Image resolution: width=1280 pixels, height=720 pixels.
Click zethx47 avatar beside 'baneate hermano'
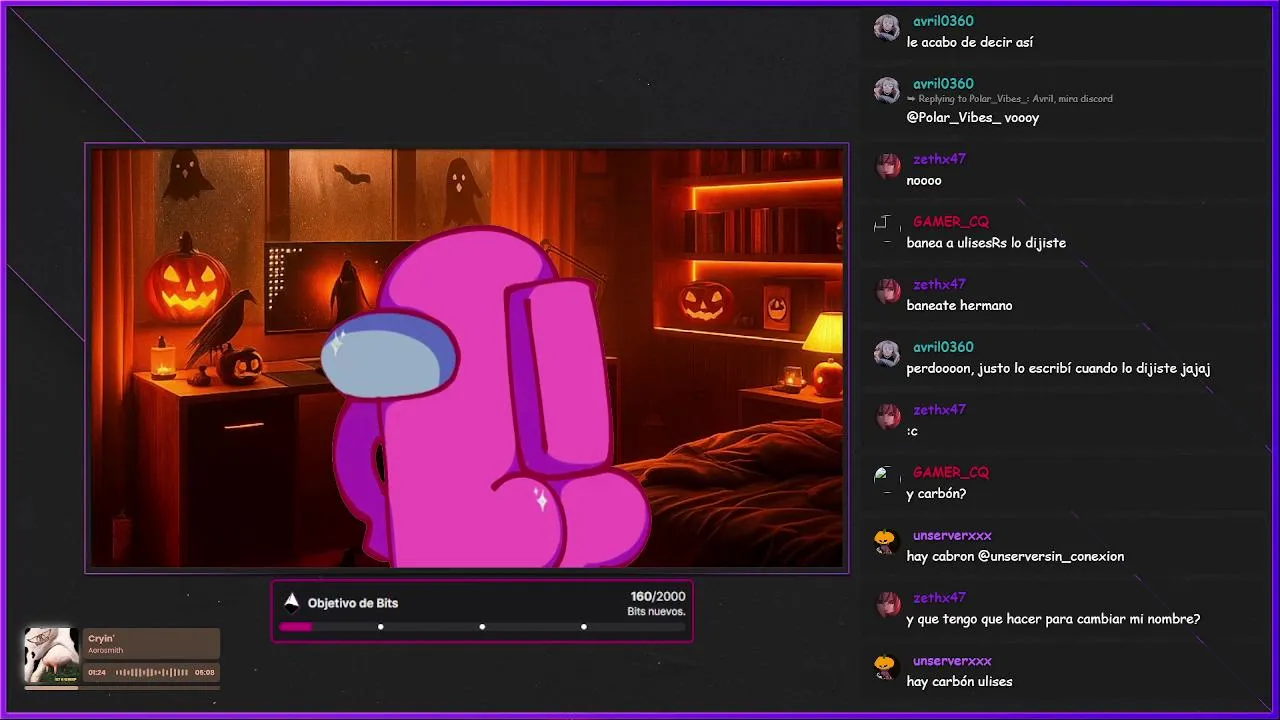pos(886,291)
